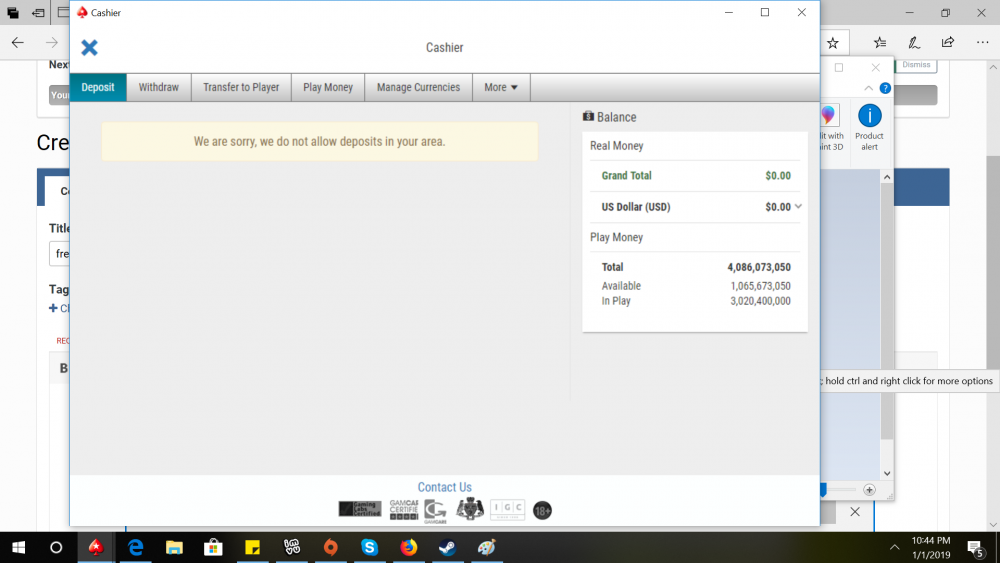The width and height of the screenshot is (1000, 563).
Task: Launch Firefox from the taskbar
Action: point(408,547)
